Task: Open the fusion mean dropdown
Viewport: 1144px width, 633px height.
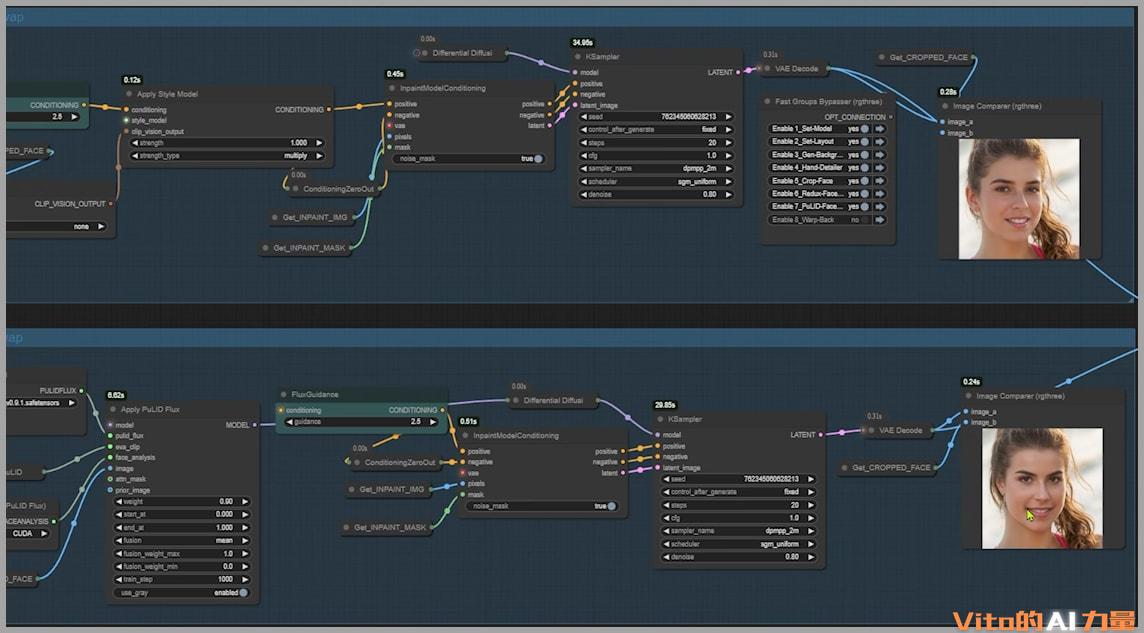Action: click(182, 540)
